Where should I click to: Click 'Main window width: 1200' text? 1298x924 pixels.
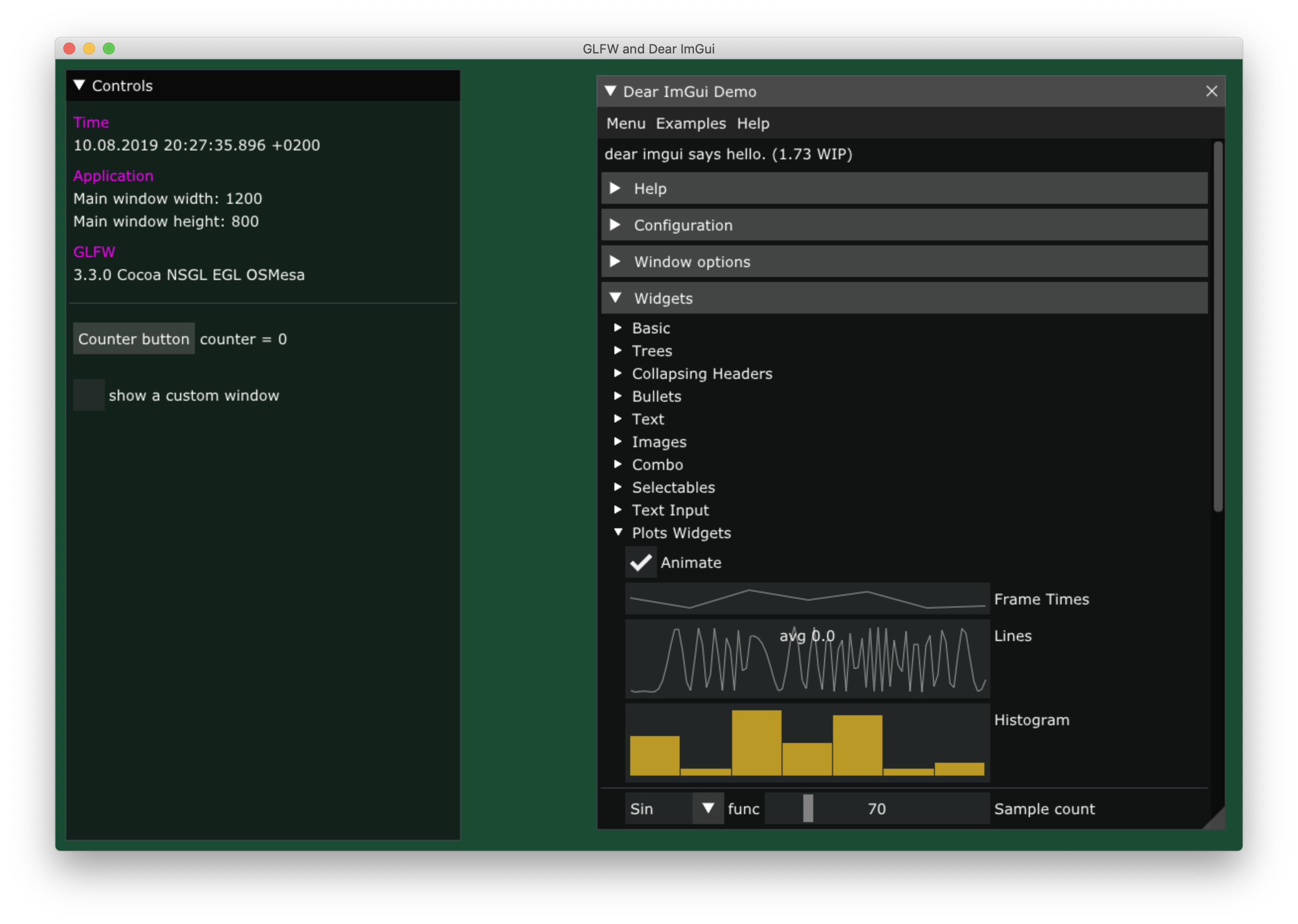[168, 198]
